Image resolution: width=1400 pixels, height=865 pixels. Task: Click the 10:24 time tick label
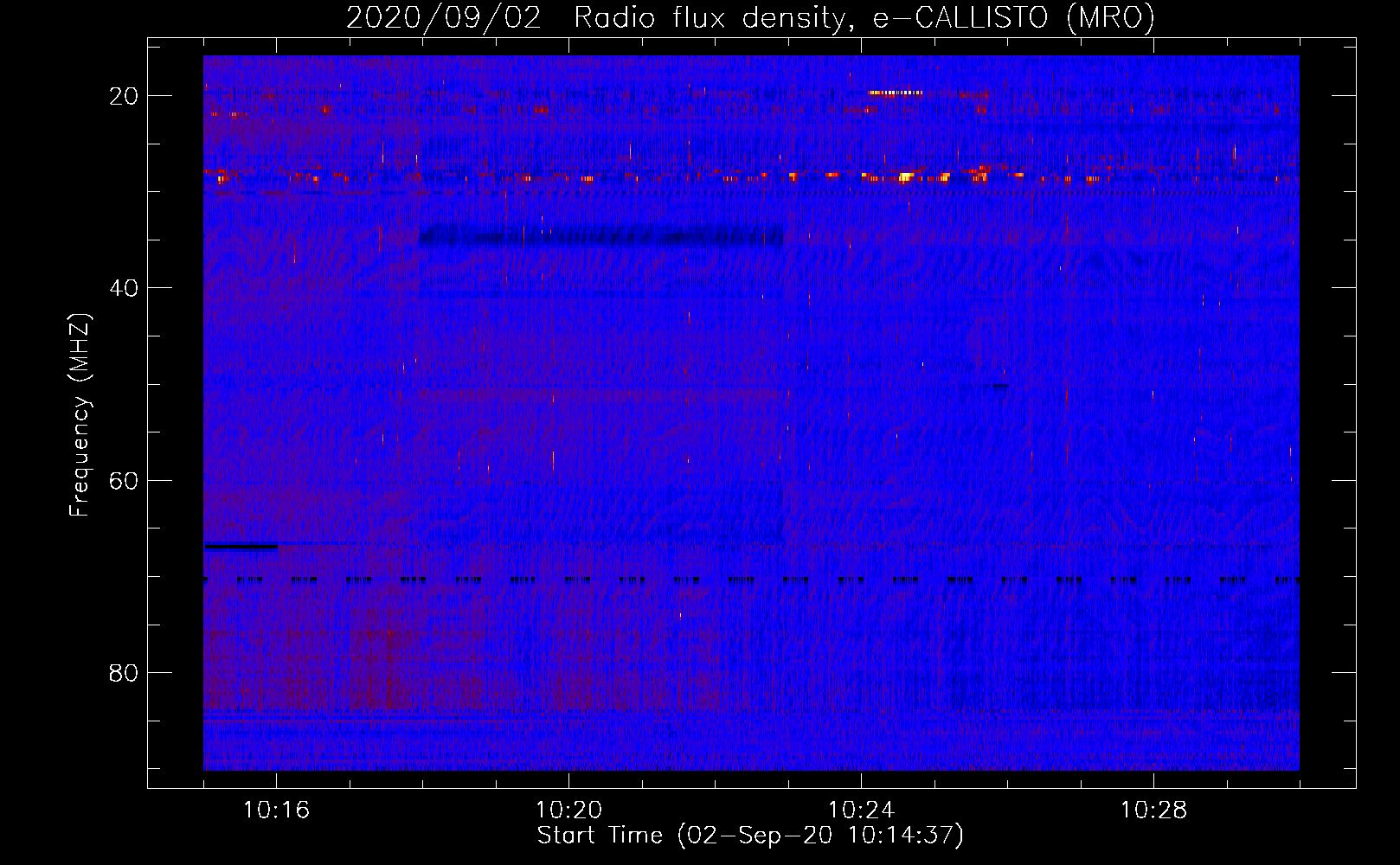click(861, 811)
